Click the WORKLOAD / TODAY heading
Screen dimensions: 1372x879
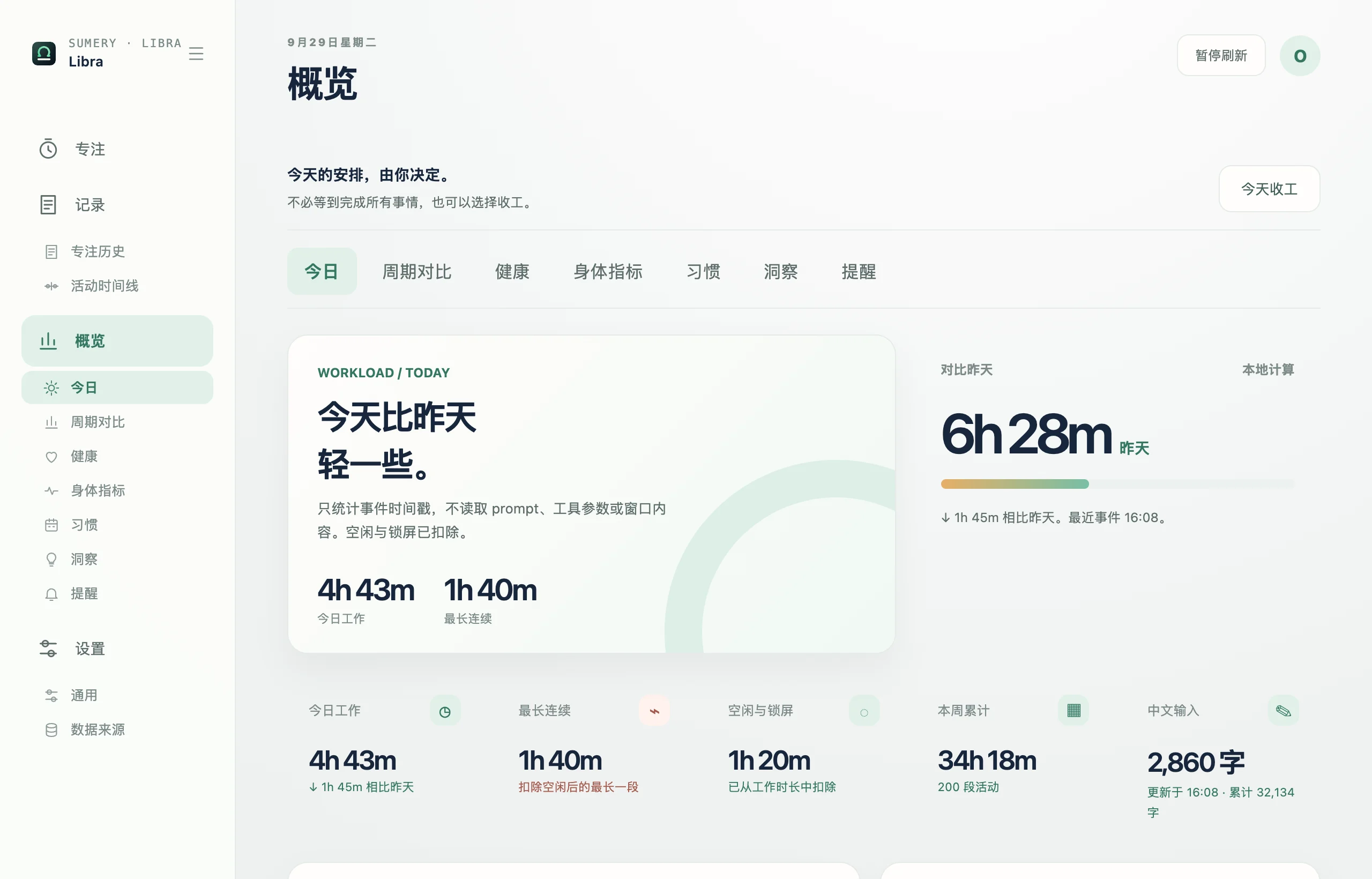(x=384, y=373)
